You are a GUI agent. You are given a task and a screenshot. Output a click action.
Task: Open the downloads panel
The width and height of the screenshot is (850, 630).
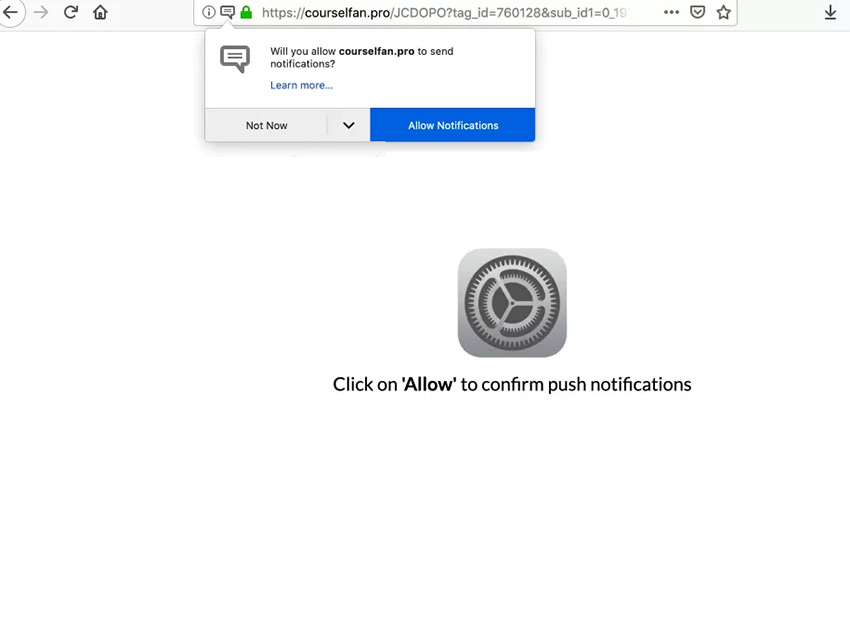pos(830,12)
